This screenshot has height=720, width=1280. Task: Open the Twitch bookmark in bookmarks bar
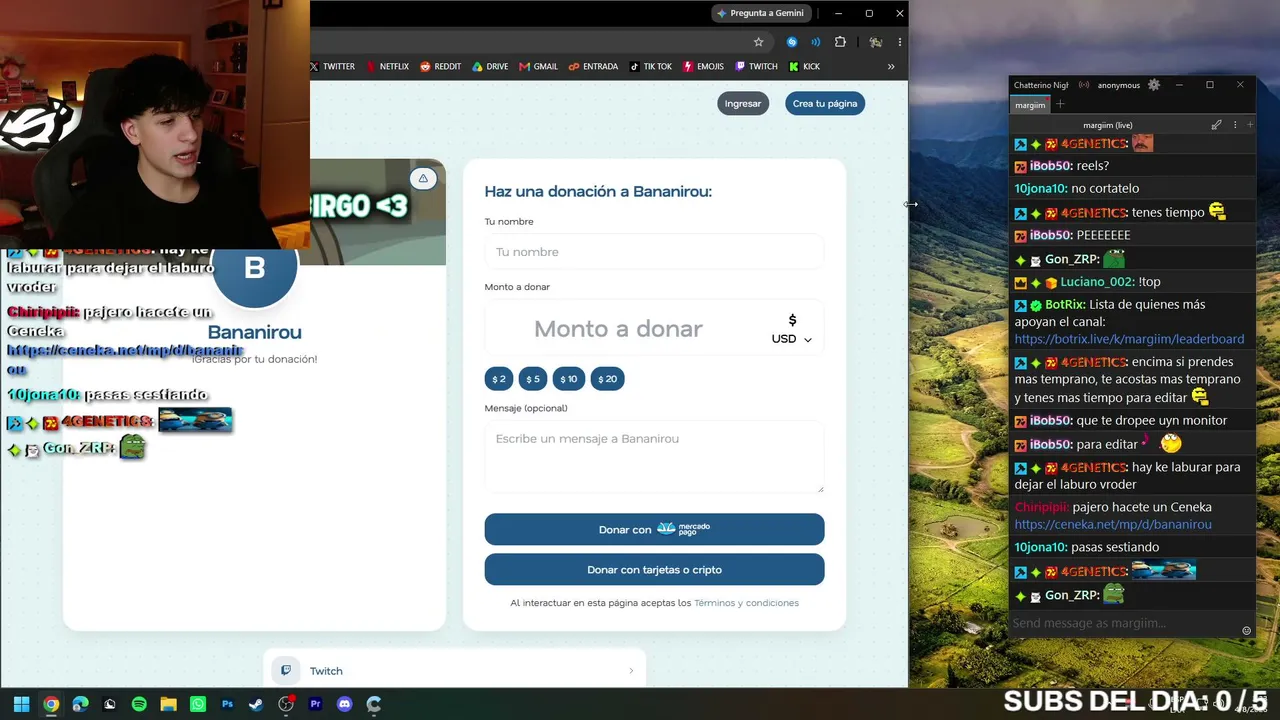pyautogui.click(x=756, y=67)
